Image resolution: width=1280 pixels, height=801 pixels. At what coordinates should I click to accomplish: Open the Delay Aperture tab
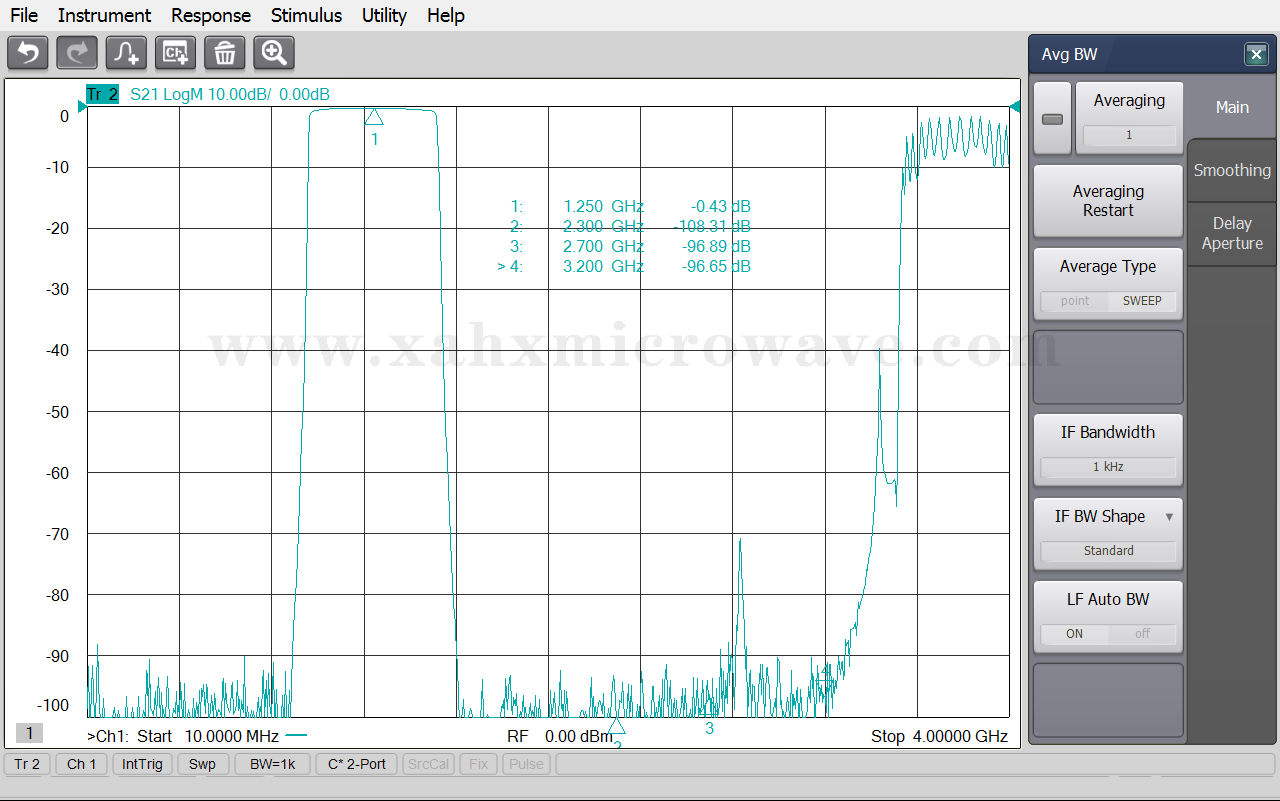tap(1232, 233)
